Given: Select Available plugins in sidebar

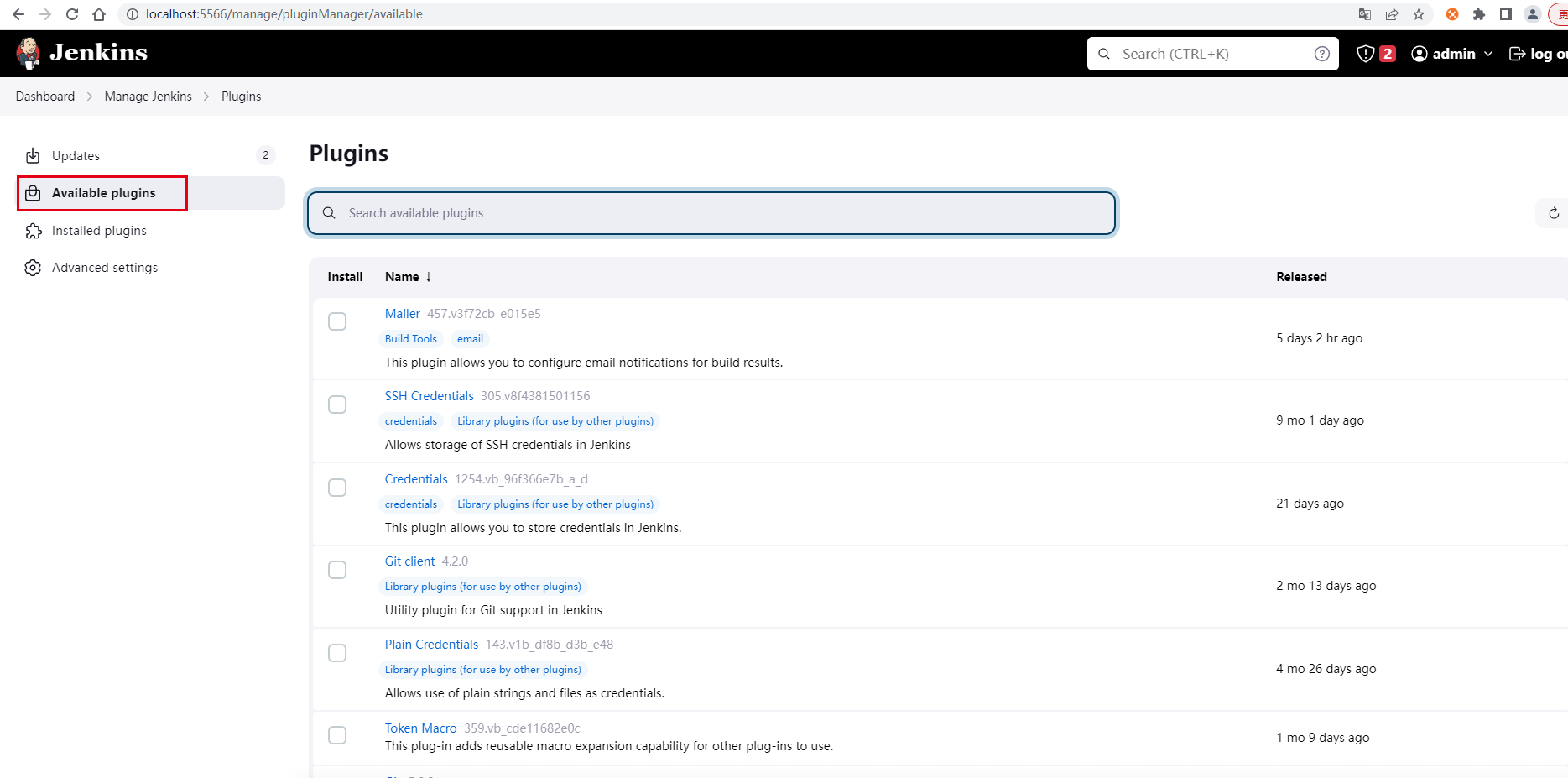Looking at the screenshot, I should point(151,193).
